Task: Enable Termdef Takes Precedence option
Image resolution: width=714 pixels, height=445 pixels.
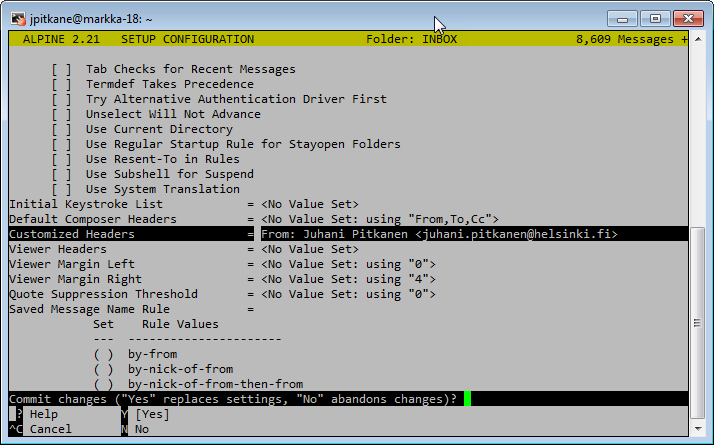Action: (62, 85)
